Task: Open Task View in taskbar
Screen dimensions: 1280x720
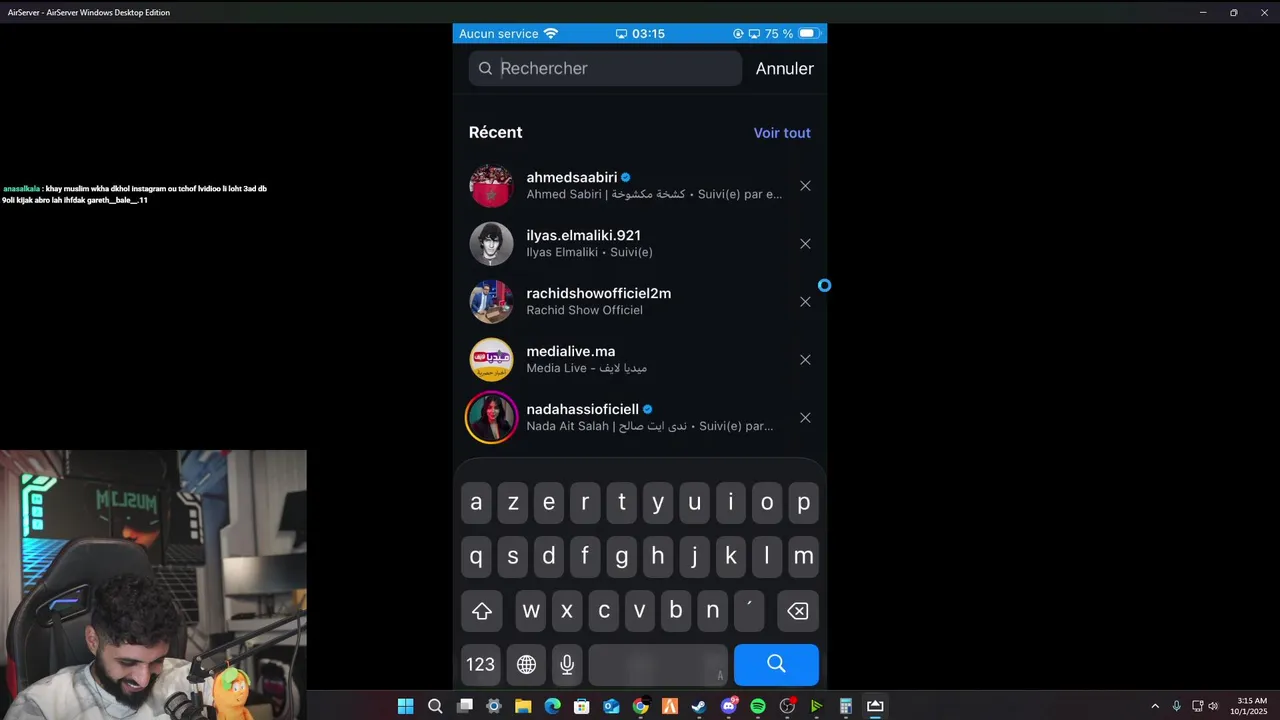Action: coord(464,706)
